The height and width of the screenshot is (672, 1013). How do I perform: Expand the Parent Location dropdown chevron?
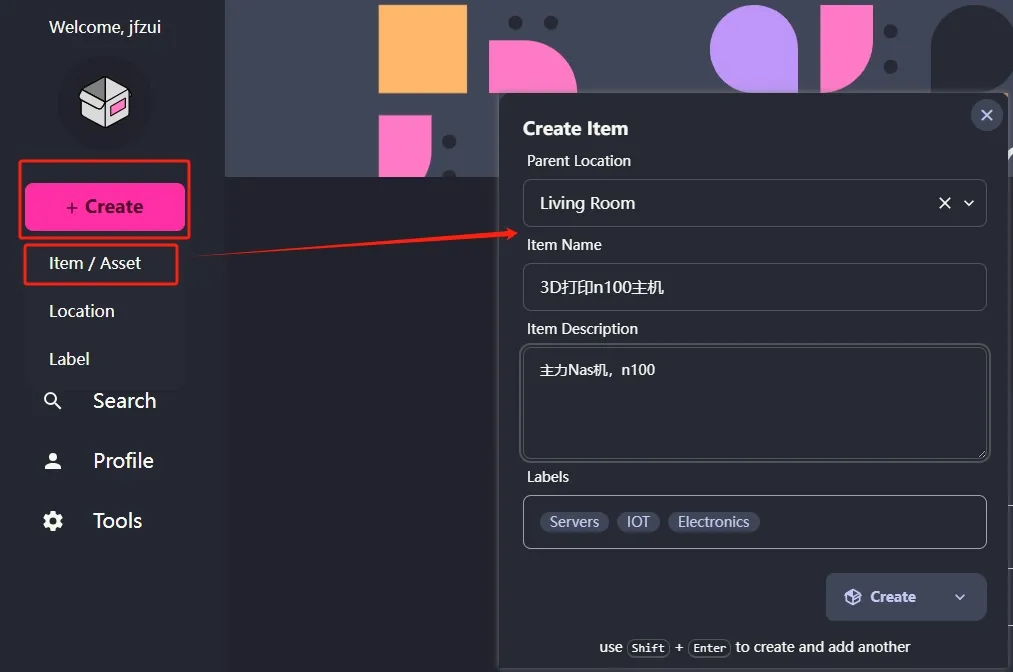coord(968,203)
